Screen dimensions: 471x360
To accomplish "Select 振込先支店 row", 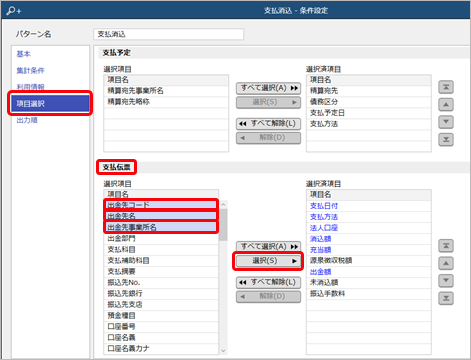I will (161, 304).
